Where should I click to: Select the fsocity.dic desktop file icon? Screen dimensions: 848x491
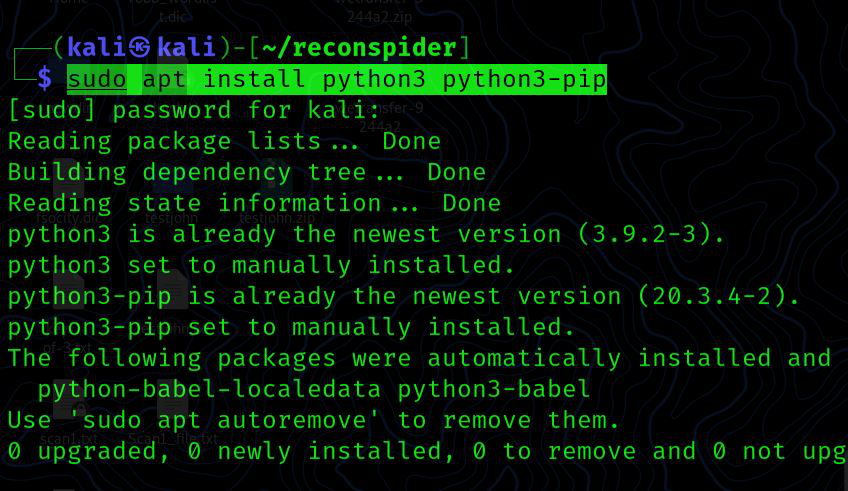69,190
